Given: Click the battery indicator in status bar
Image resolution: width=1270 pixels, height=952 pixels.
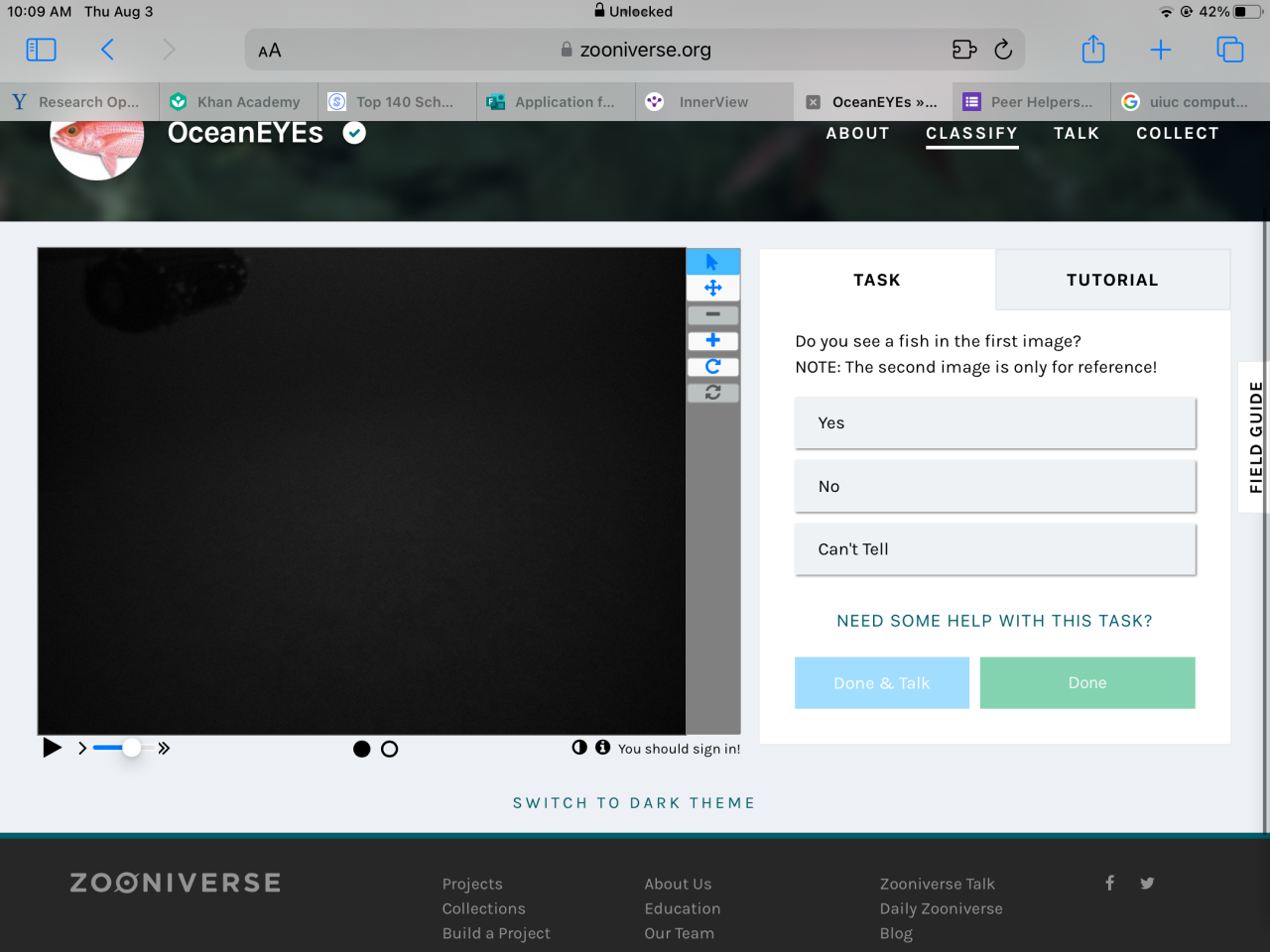Looking at the screenshot, I should click(x=1248, y=12).
